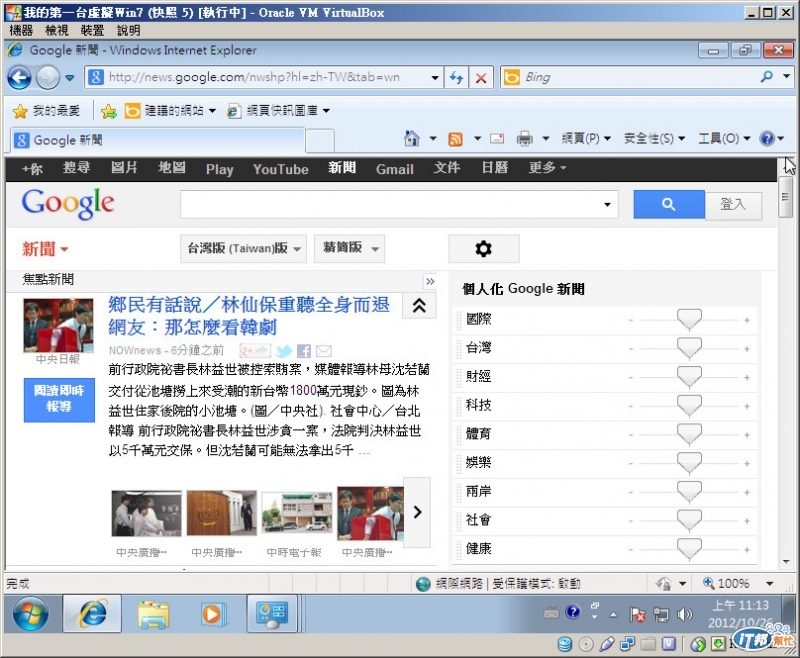Share the headline article on Facebook
Image resolution: width=800 pixels, height=658 pixels.
pos(304,351)
